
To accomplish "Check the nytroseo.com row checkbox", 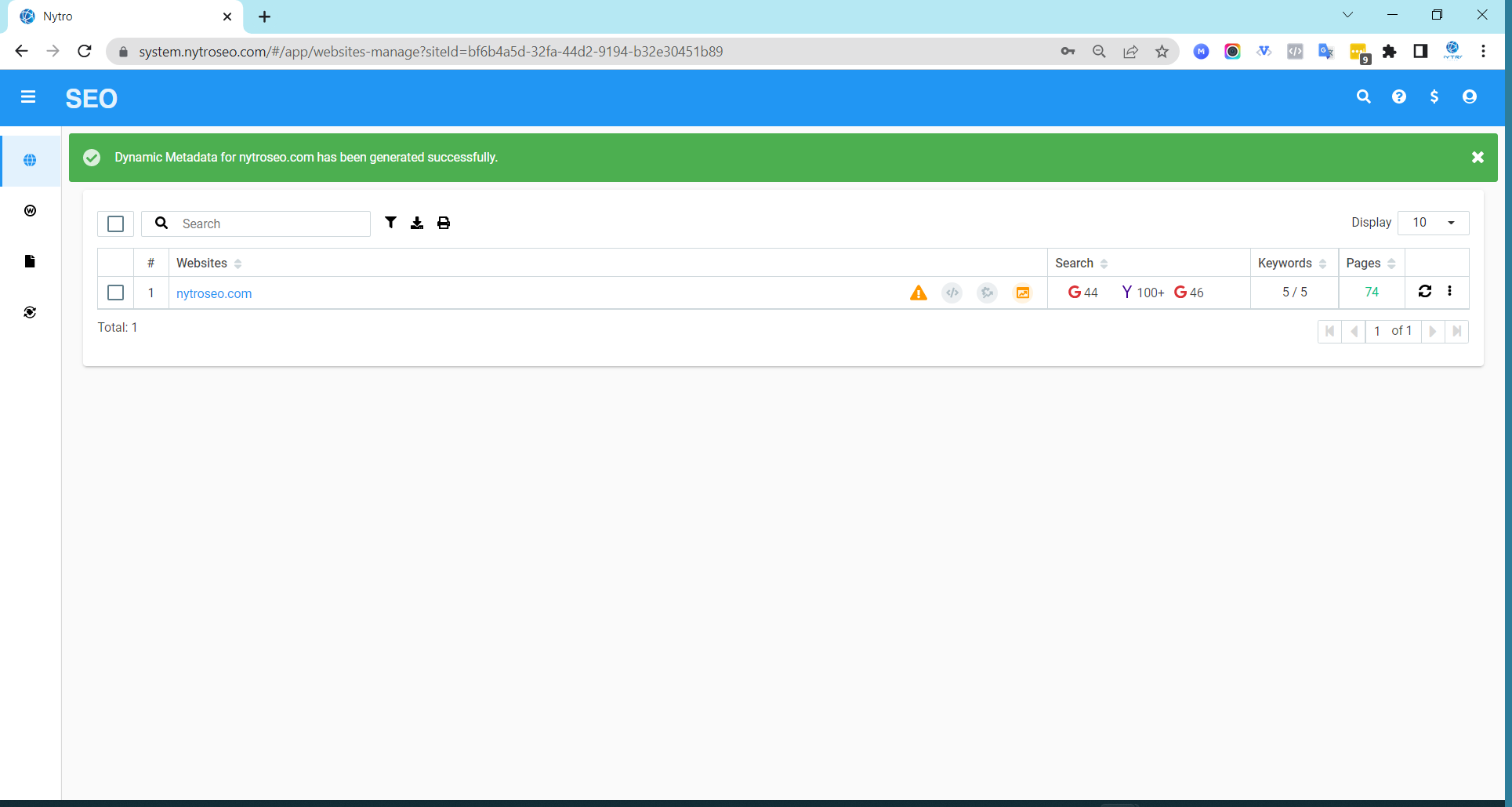I will click(115, 293).
